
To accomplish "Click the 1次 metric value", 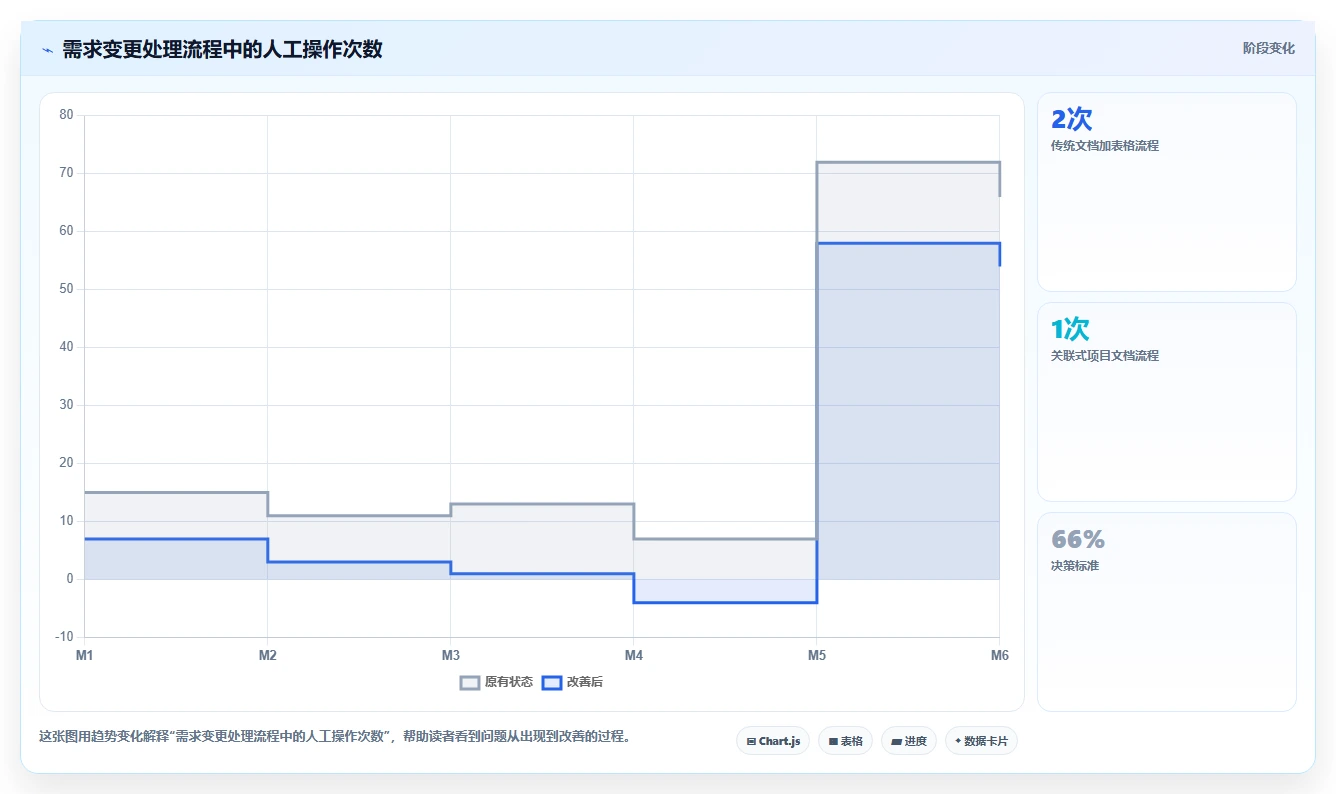I will pyautogui.click(x=1069, y=329).
